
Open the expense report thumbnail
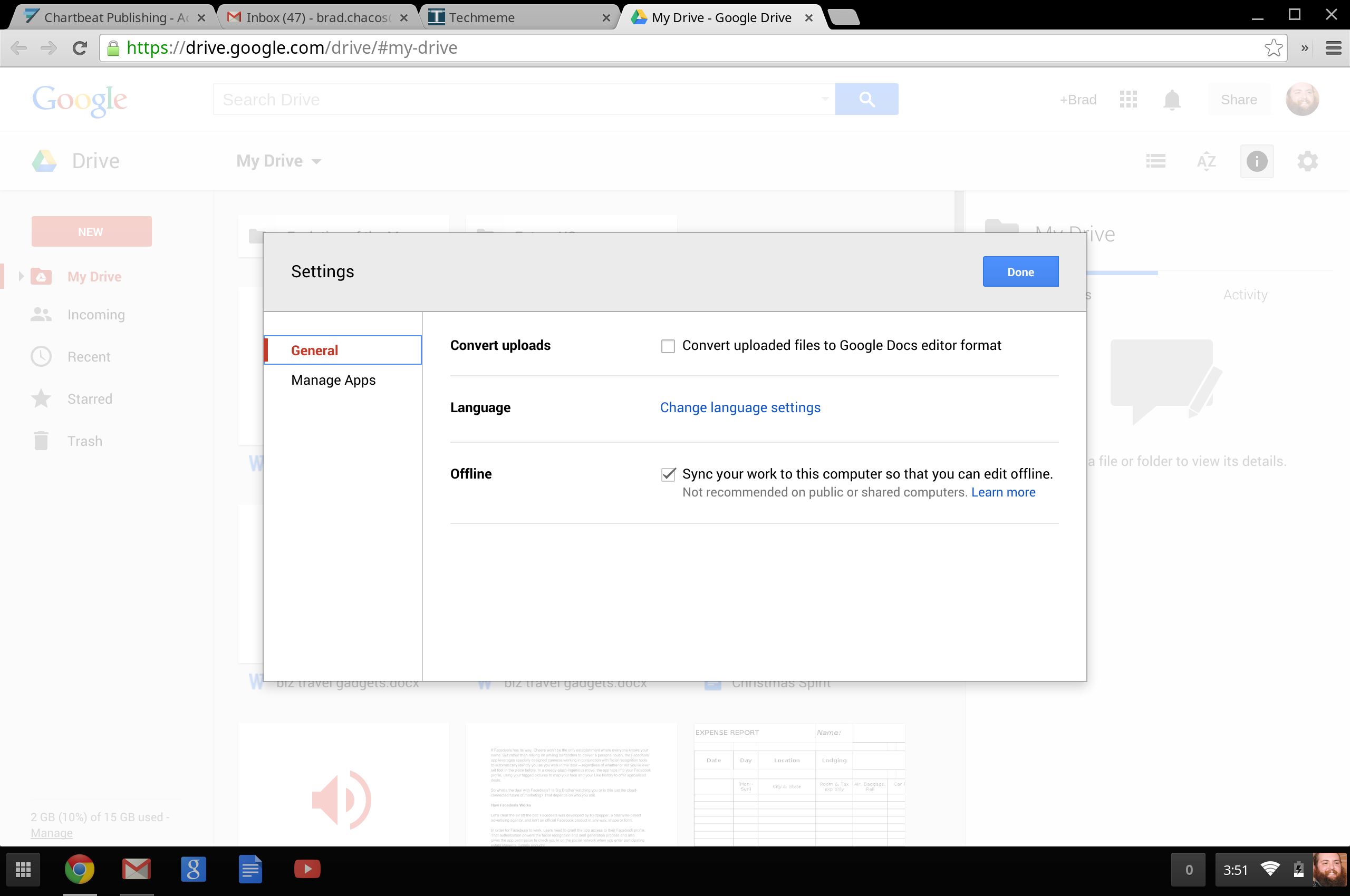(x=799, y=785)
